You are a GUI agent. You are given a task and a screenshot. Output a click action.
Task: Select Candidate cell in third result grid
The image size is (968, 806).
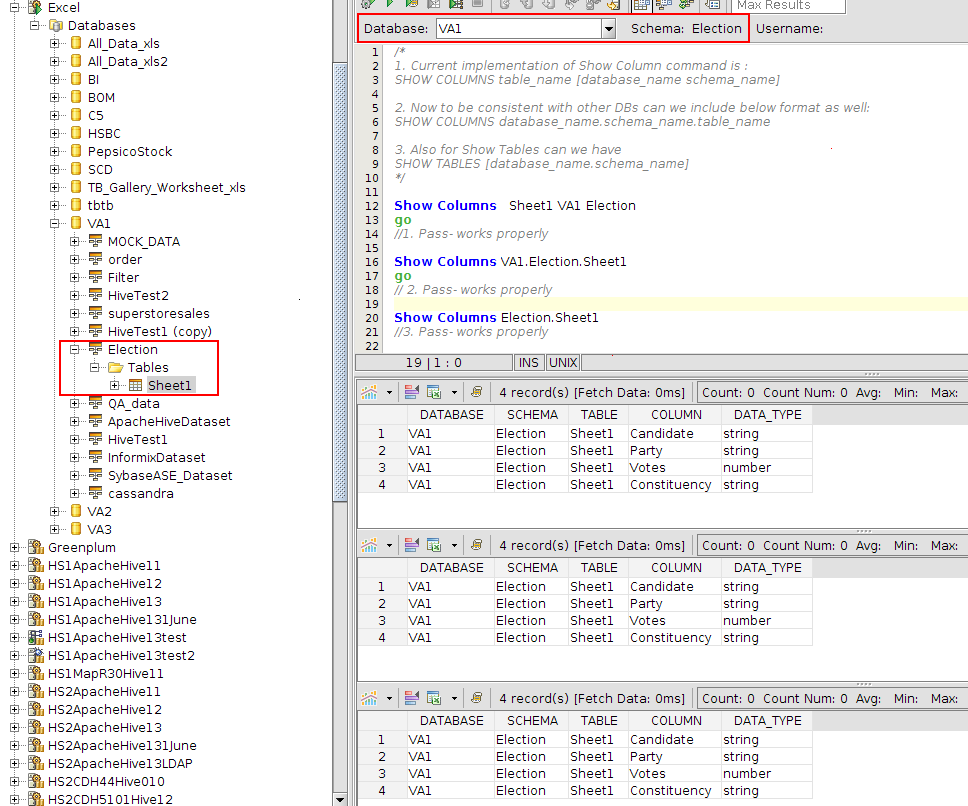[675, 739]
